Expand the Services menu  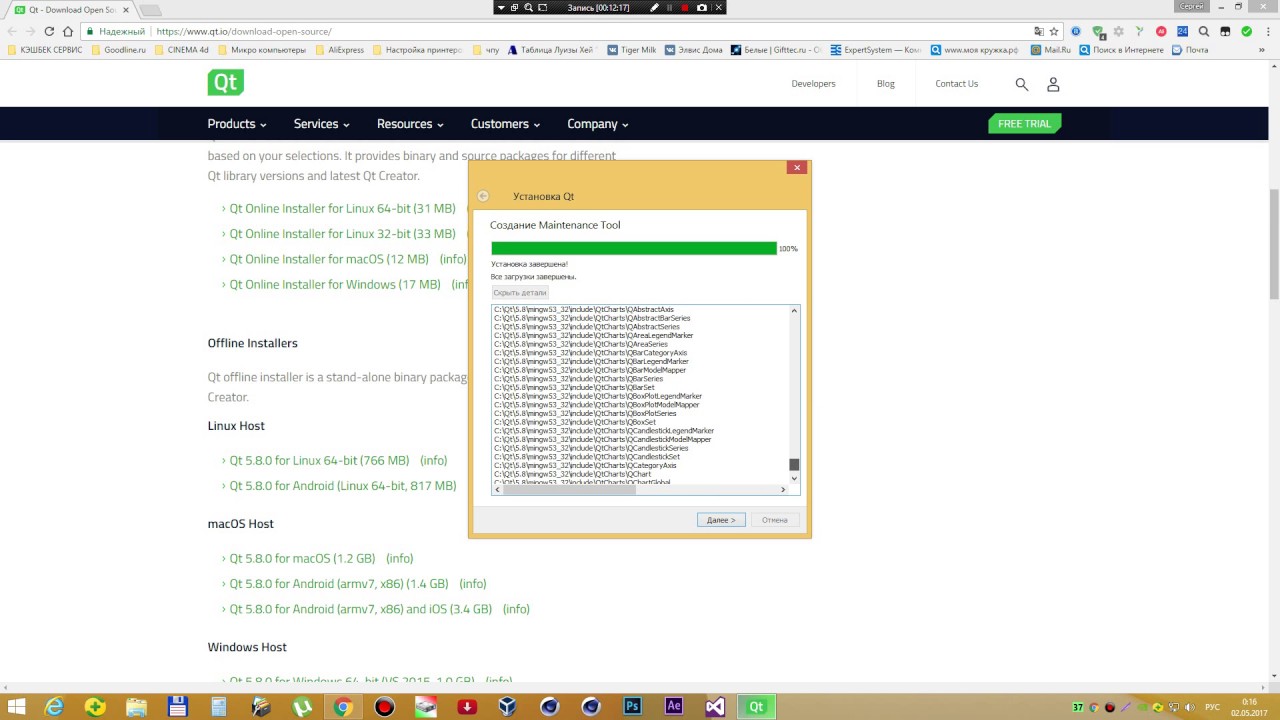point(321,124)
